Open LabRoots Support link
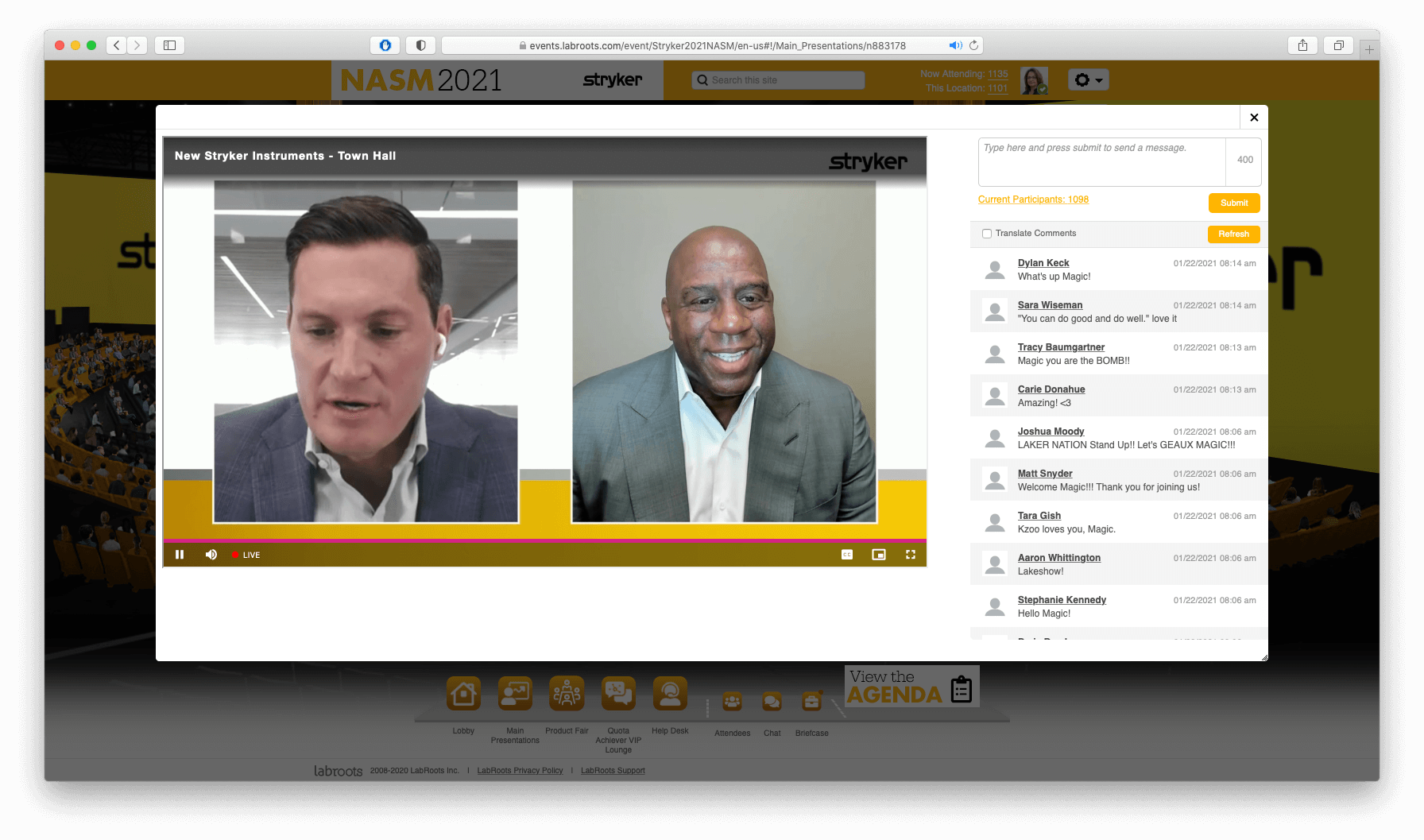 (613, 771)
